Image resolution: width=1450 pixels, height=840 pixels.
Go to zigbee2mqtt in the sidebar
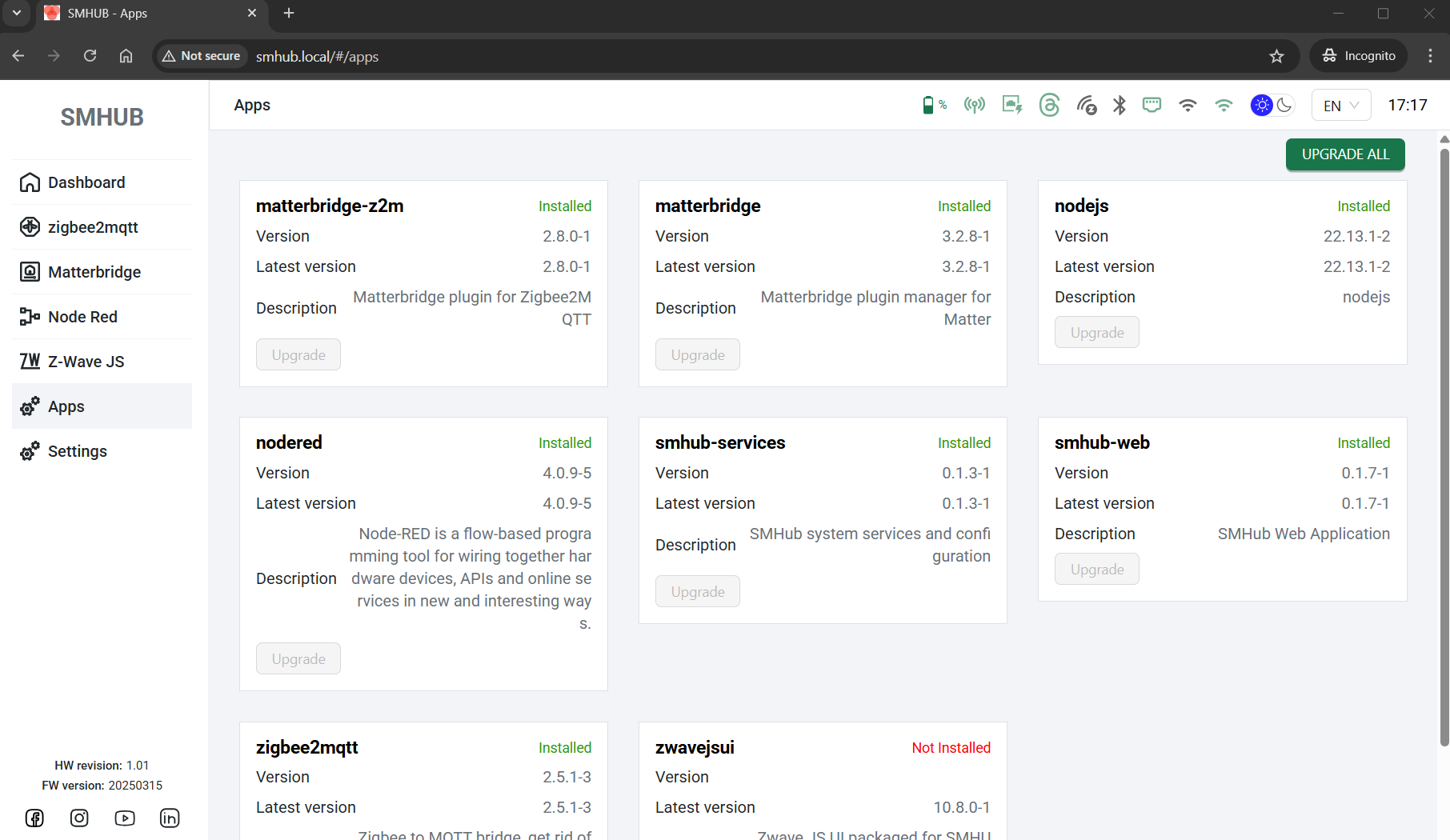(93, 227)
